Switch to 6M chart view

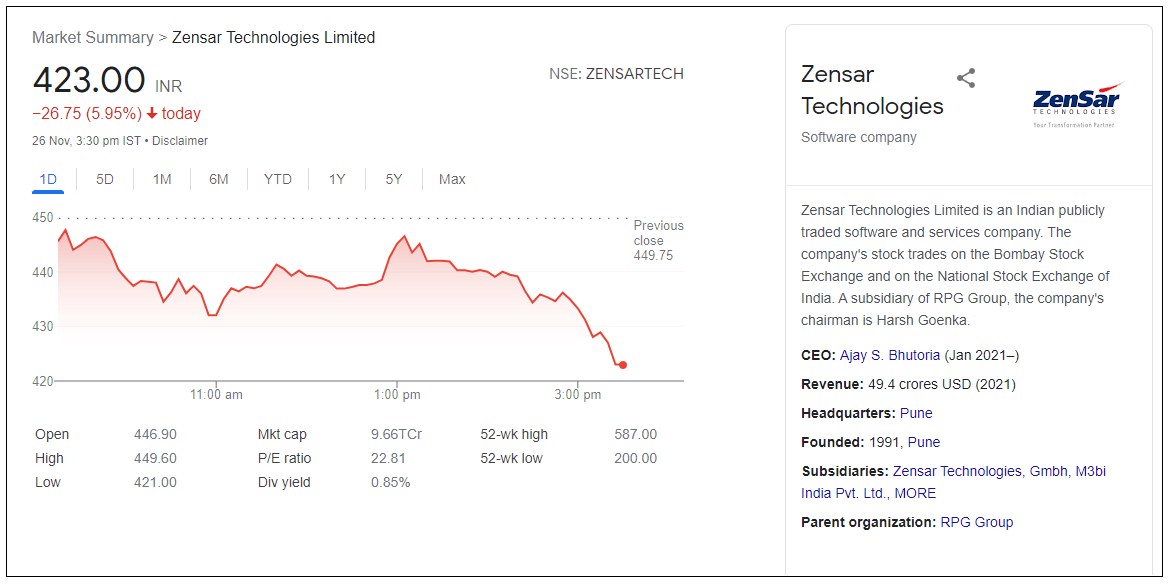[x=219, y=179]
